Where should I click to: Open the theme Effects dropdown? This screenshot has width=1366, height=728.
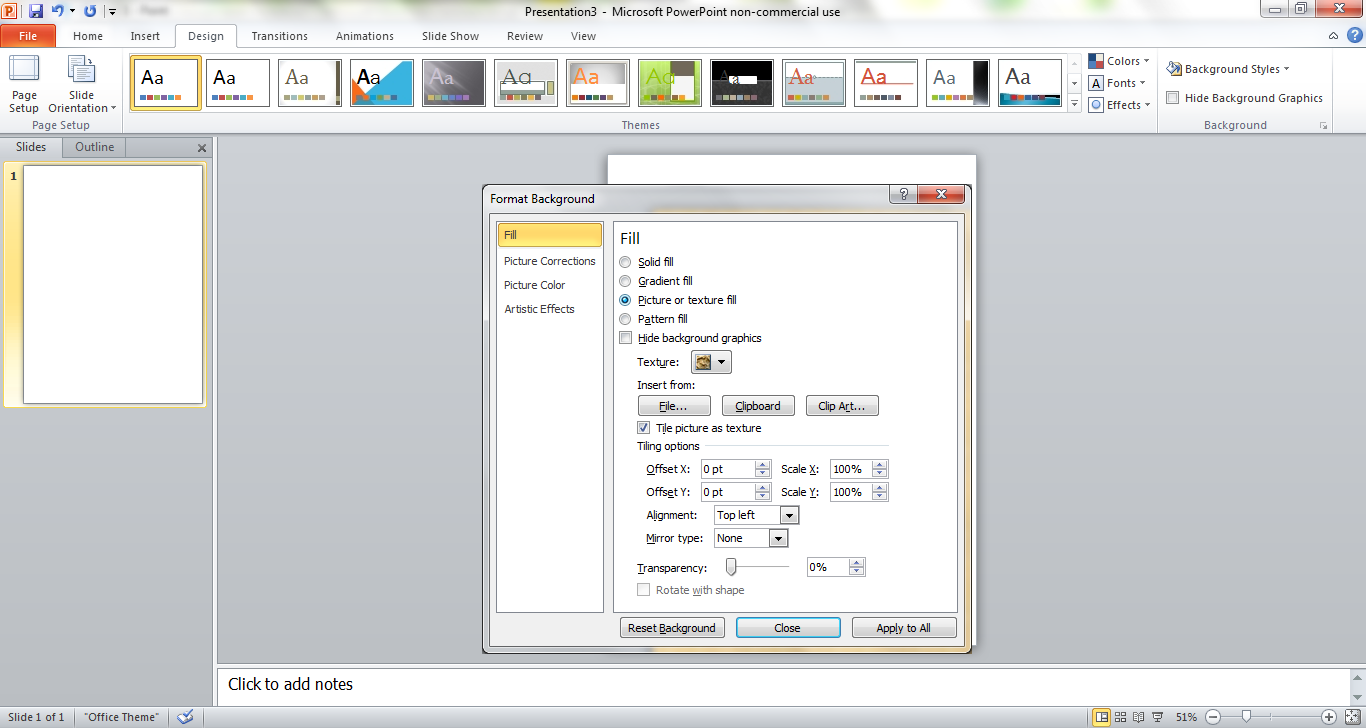tap(1119, 105)
